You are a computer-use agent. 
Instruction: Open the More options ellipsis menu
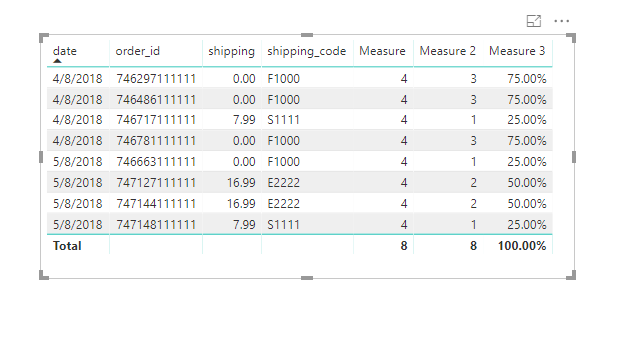click(561, 21)
